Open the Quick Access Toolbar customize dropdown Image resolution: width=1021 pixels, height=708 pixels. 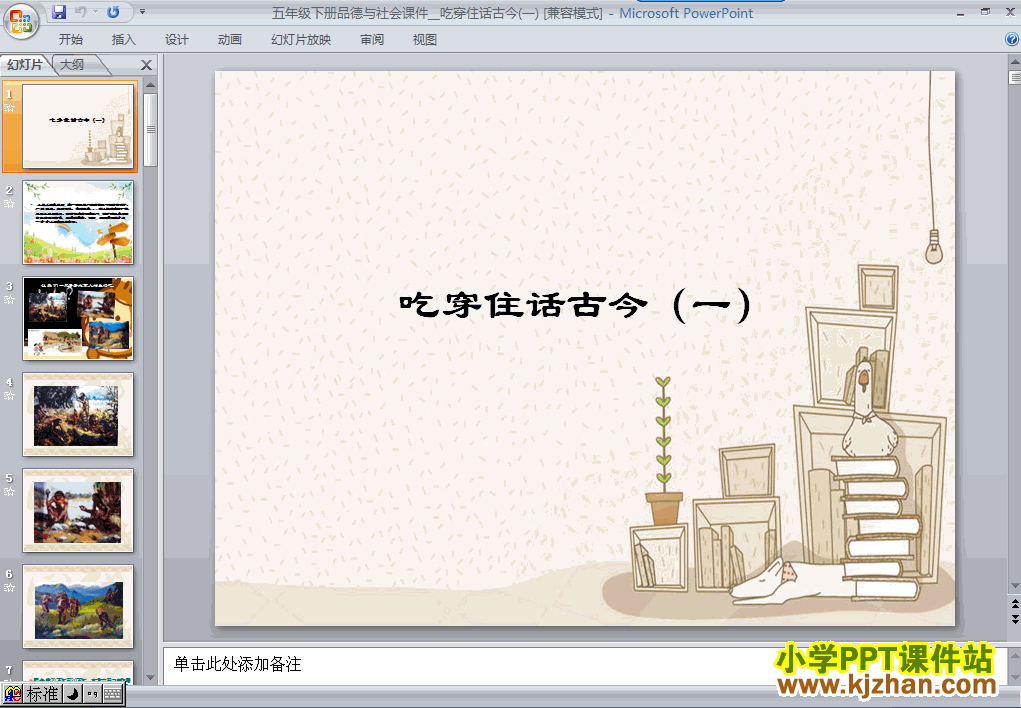[143, 12]
